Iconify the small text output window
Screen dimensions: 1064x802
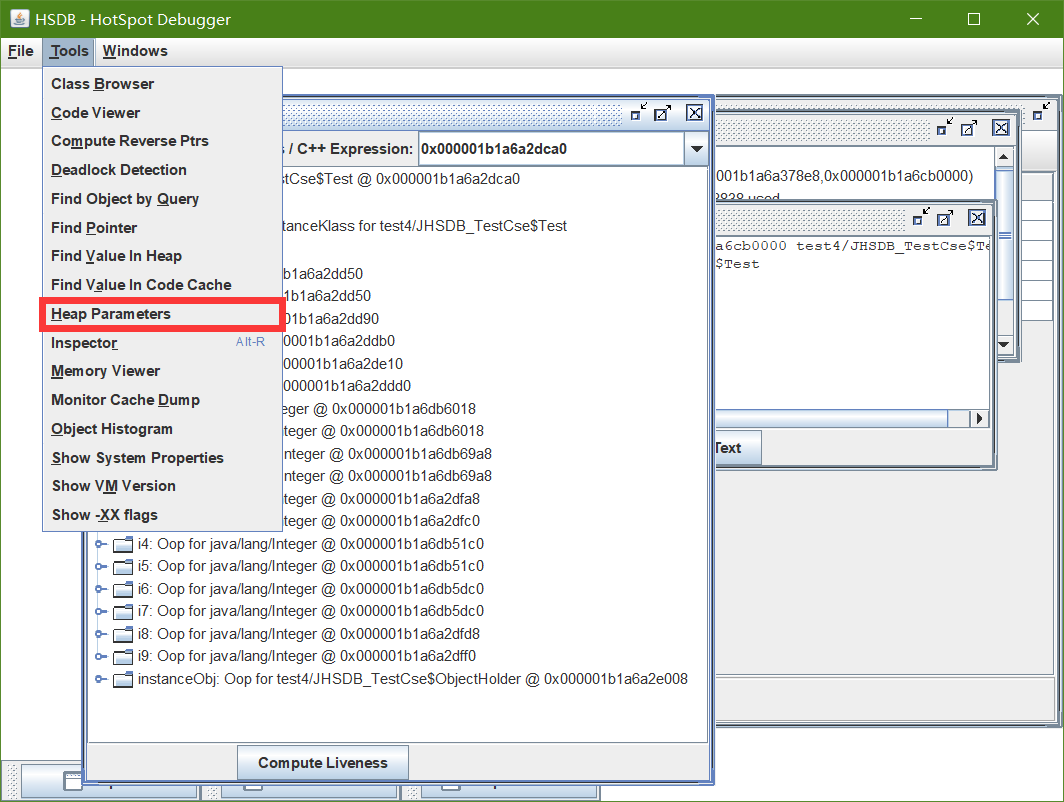(x=920, y=217)
